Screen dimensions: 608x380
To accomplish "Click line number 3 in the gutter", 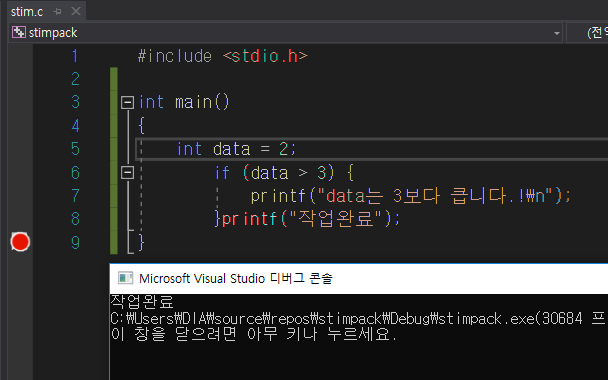I will [x=75, y=102].
